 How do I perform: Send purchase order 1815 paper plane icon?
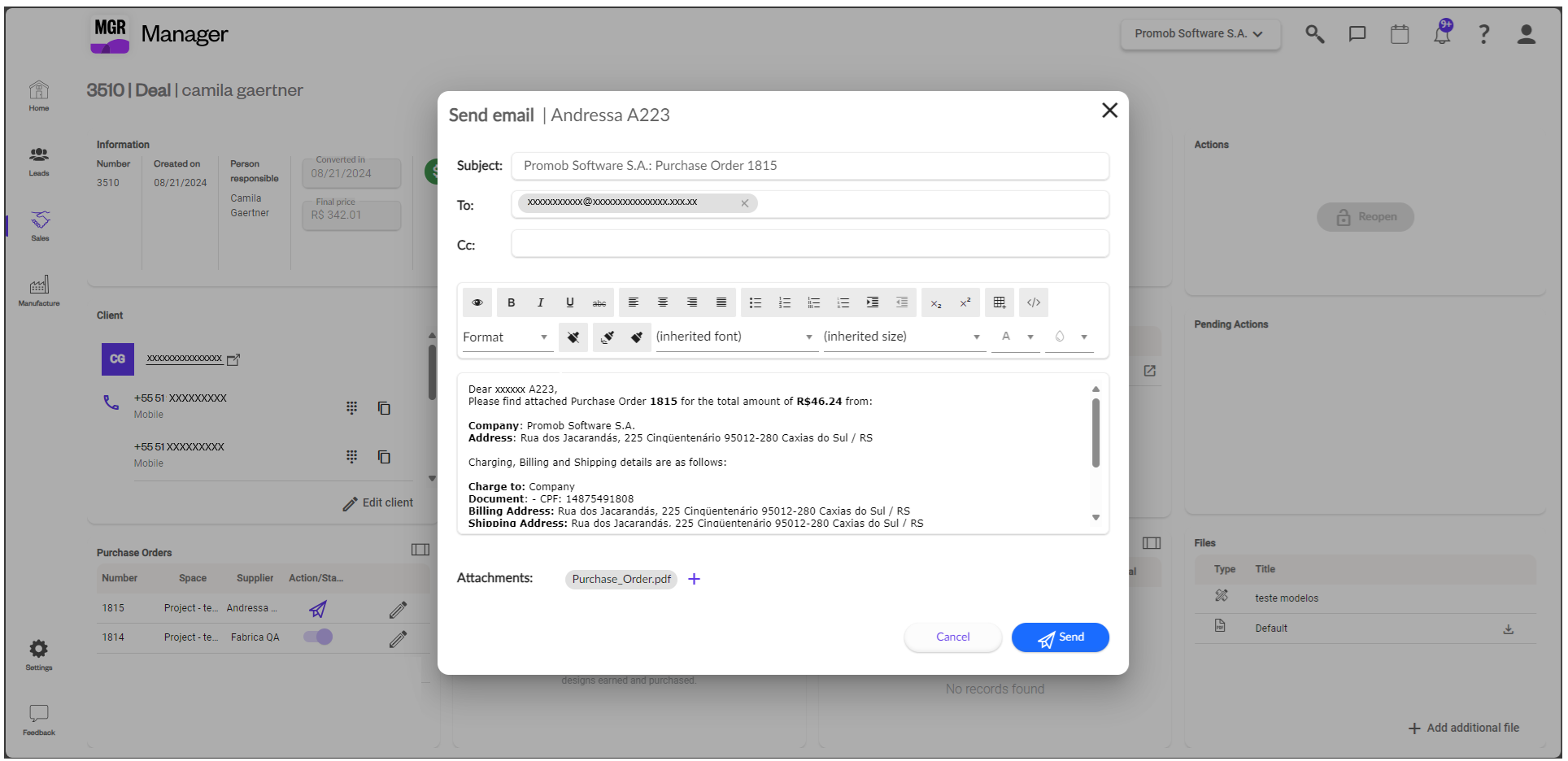318,609
